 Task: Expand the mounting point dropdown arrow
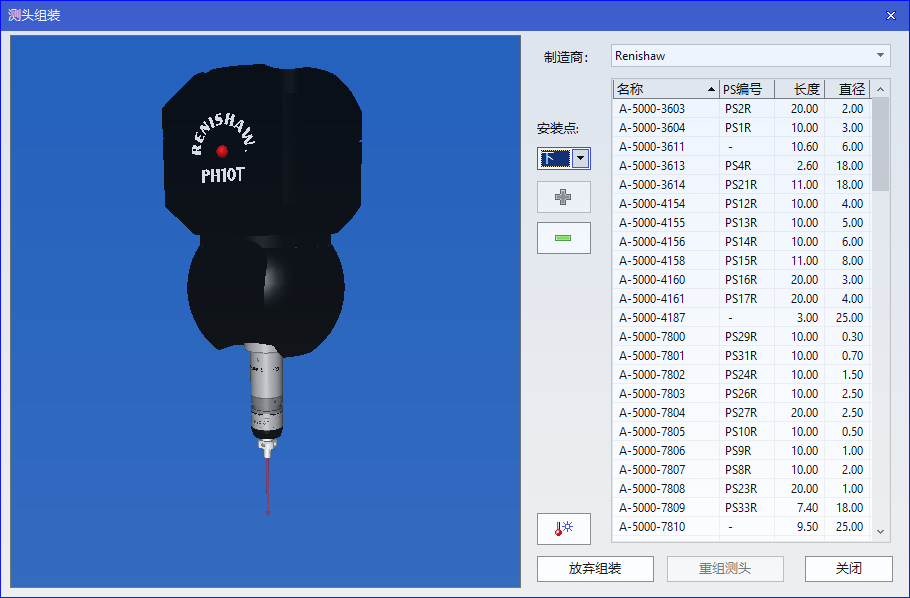pos(580,158)
